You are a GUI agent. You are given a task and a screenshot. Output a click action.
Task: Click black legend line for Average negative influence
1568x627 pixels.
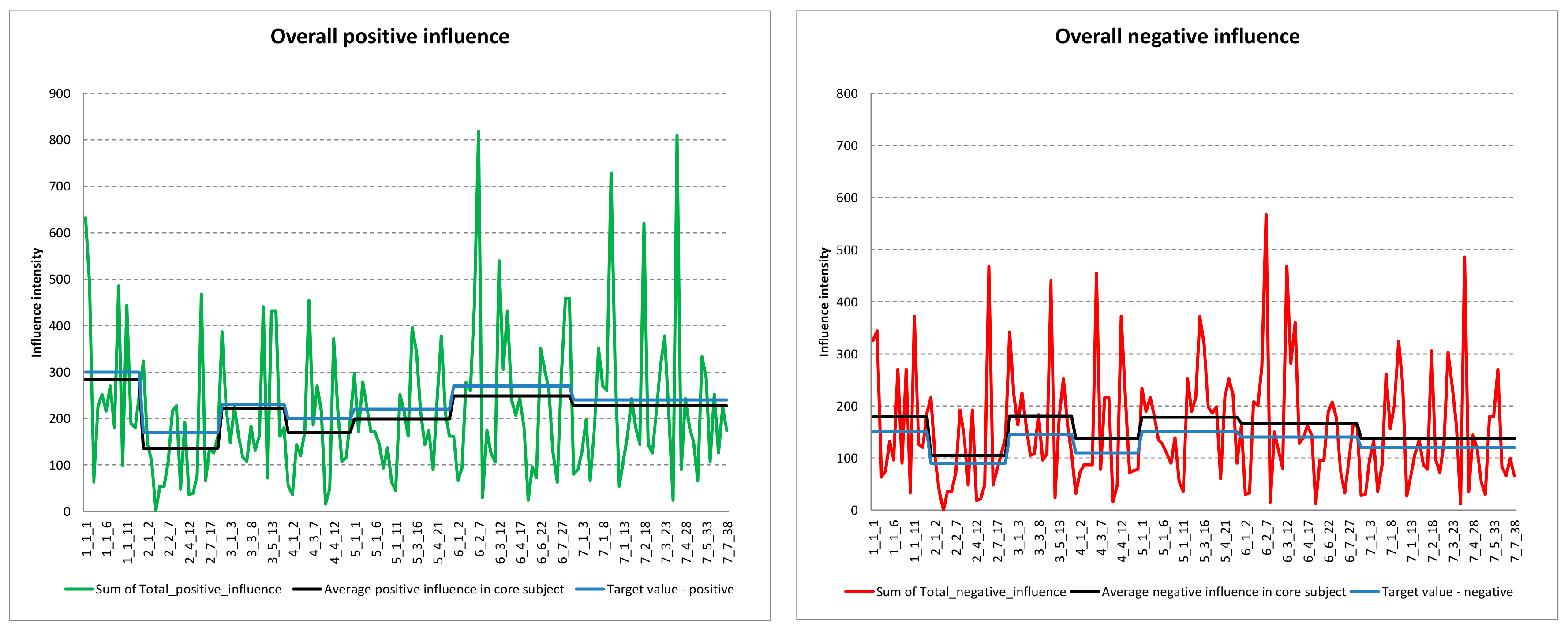(1085, 592)
